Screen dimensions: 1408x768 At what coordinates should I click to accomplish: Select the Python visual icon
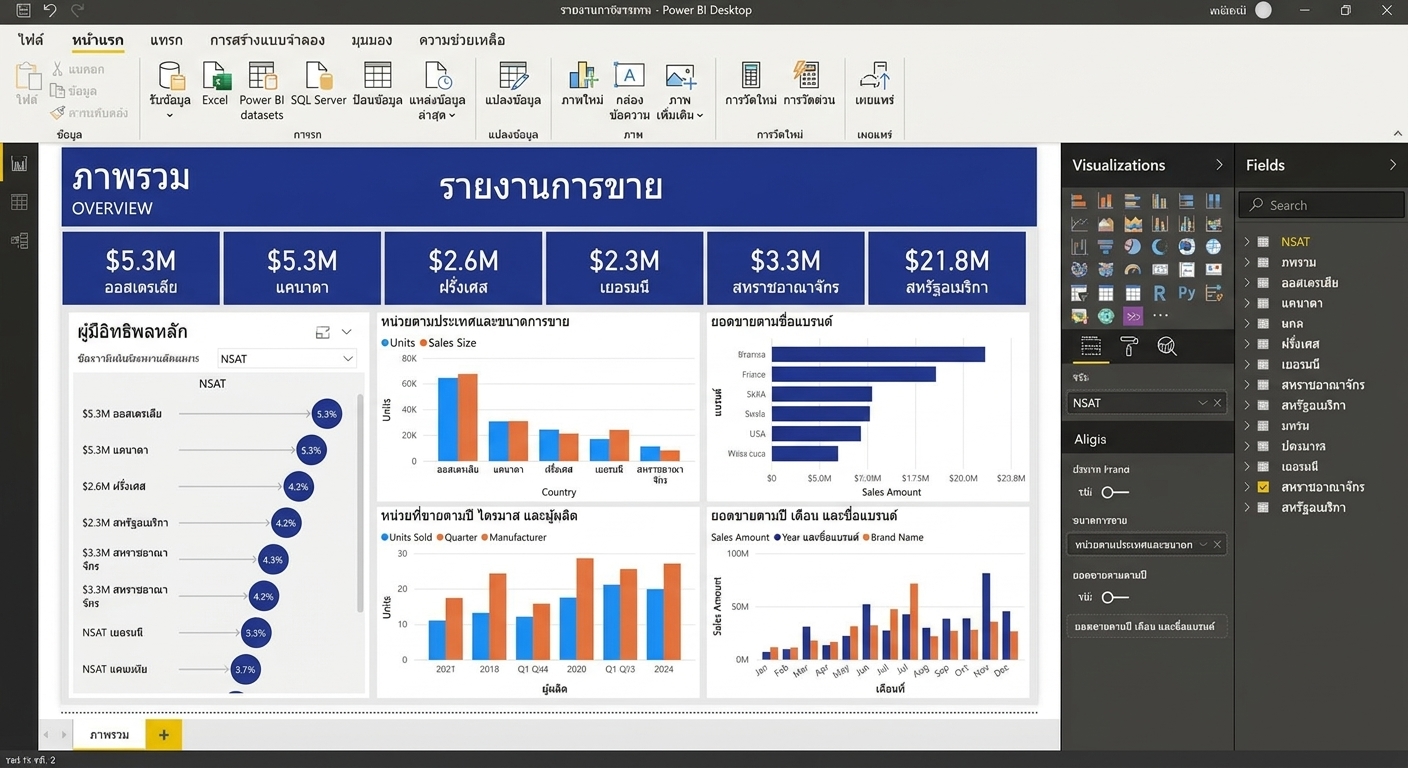click(x=1186, y=293)
